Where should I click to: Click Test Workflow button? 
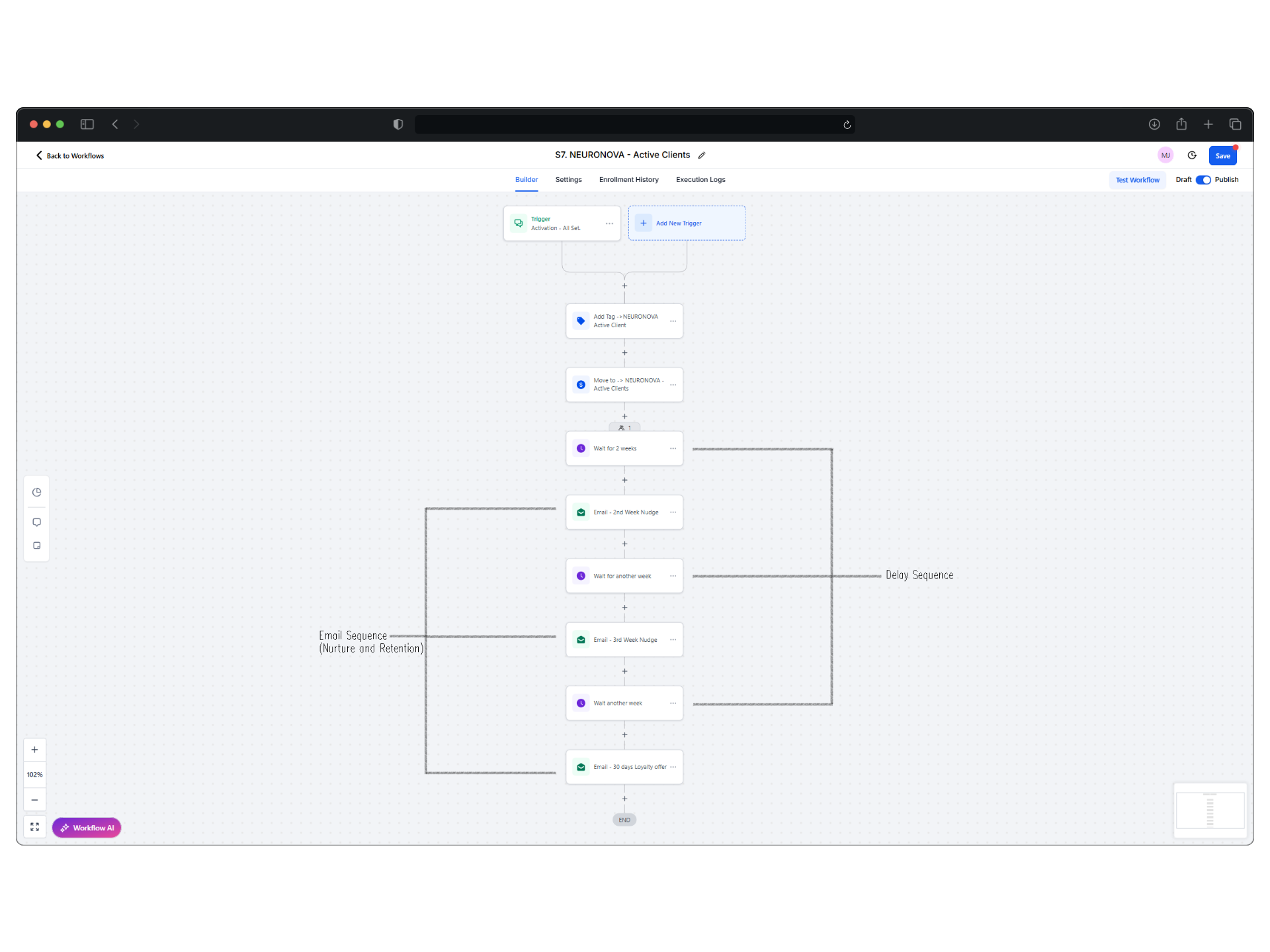point(1137,180)
